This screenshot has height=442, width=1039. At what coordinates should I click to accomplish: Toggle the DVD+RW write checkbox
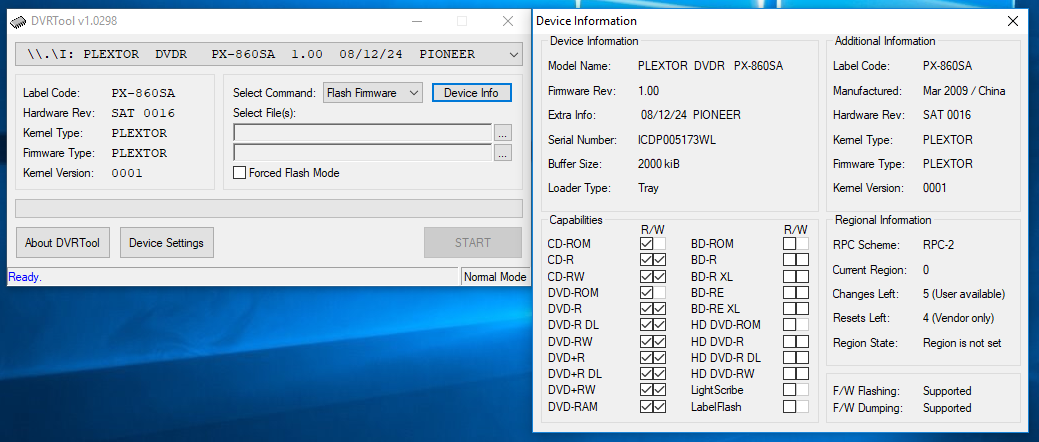point(659,390)
